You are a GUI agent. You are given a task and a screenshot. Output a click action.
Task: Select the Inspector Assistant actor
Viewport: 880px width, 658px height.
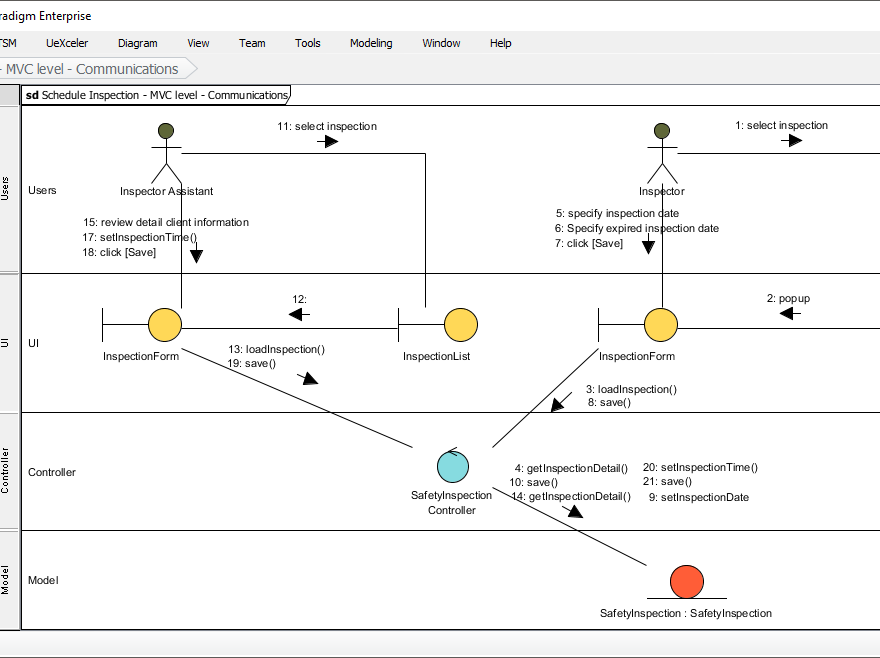(x=166, y=141)
